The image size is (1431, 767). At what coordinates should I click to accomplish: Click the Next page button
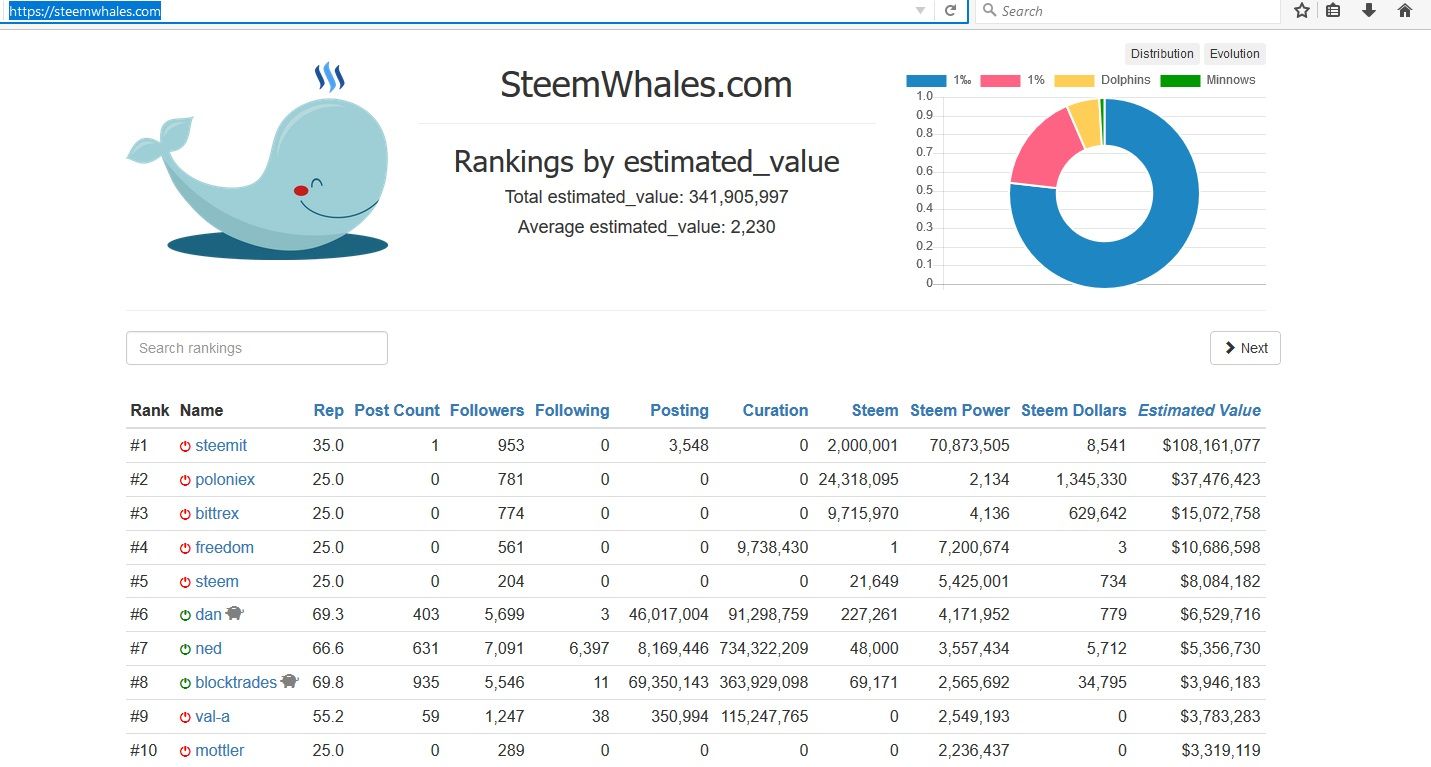pos(1245,348)
